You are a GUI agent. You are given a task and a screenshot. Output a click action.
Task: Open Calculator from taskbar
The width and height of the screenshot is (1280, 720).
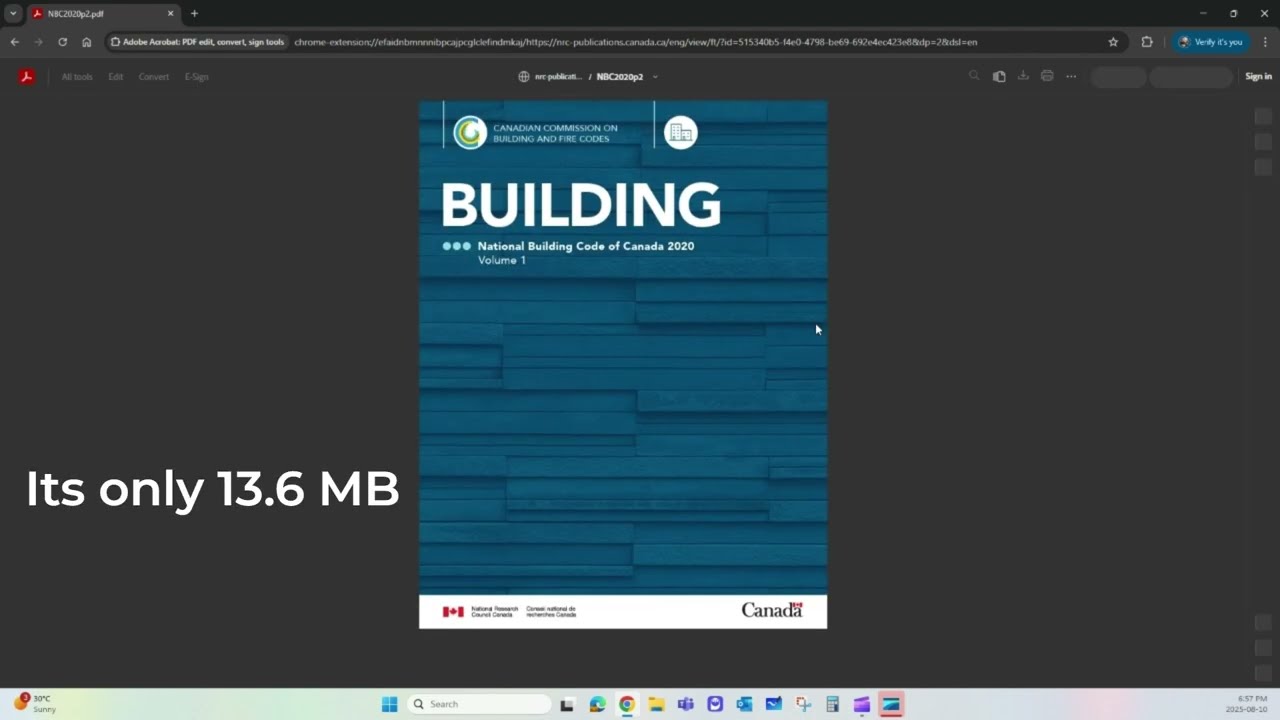(x=832, y=704)
